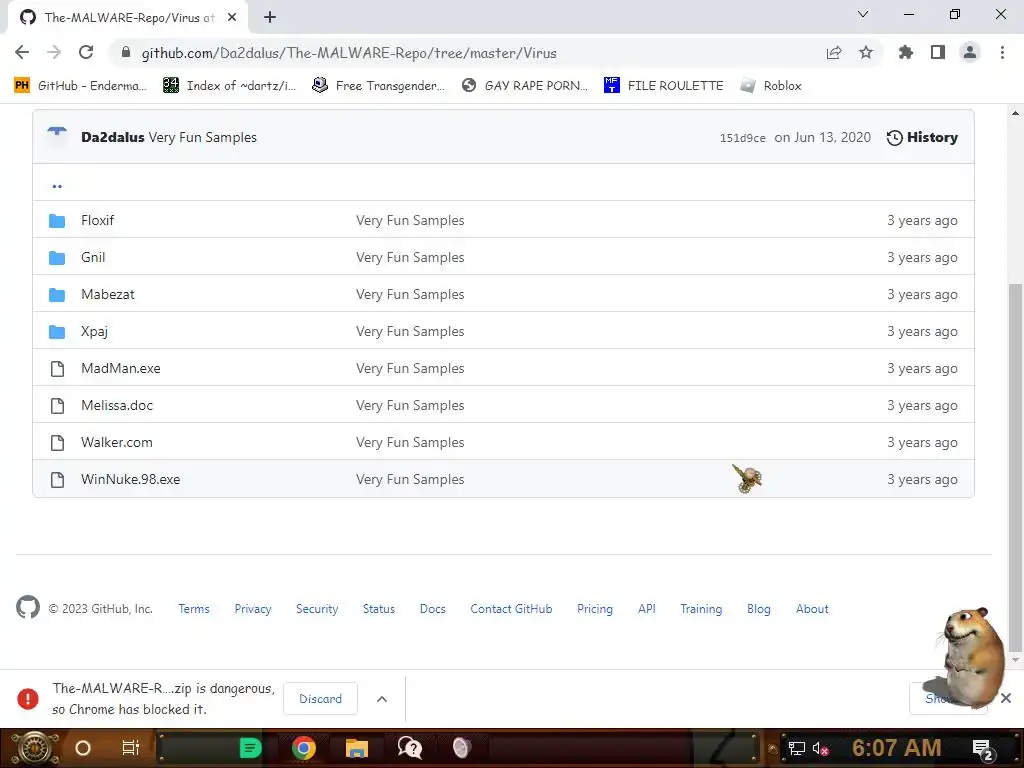
Task: Click the browser back arrow
Action: 22,52
